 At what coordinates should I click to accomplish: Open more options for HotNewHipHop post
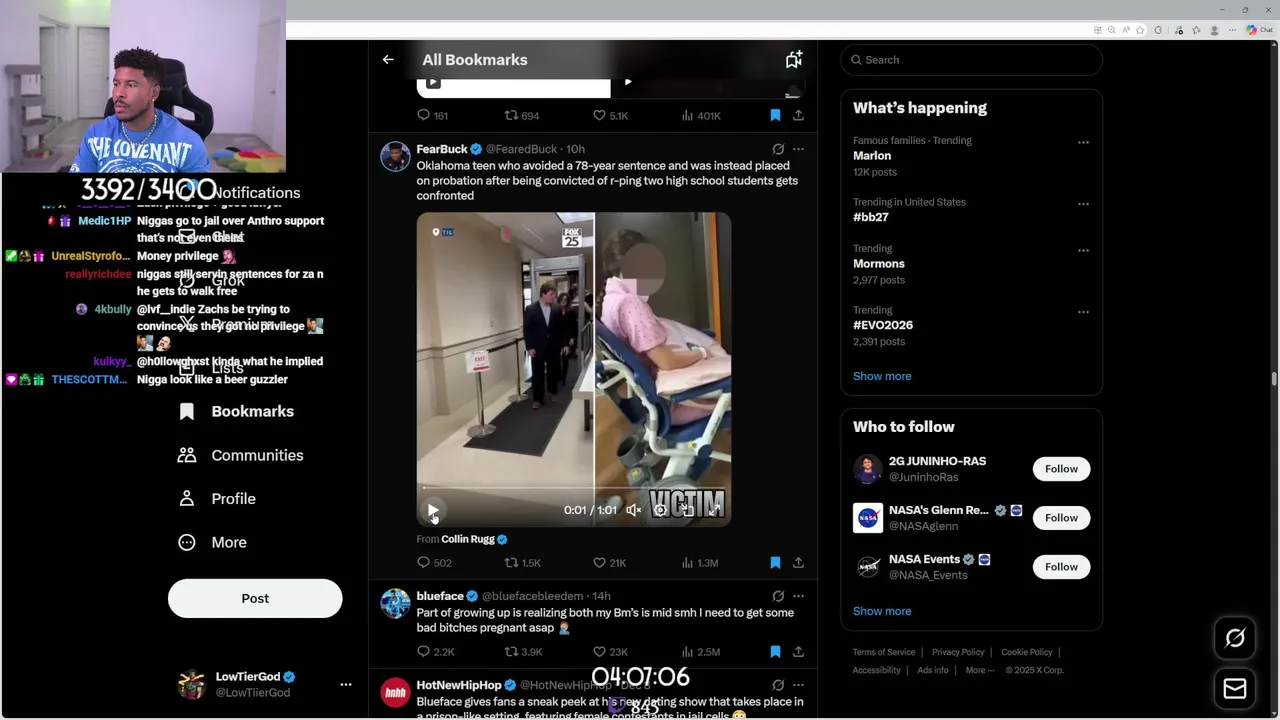point(798,685)
